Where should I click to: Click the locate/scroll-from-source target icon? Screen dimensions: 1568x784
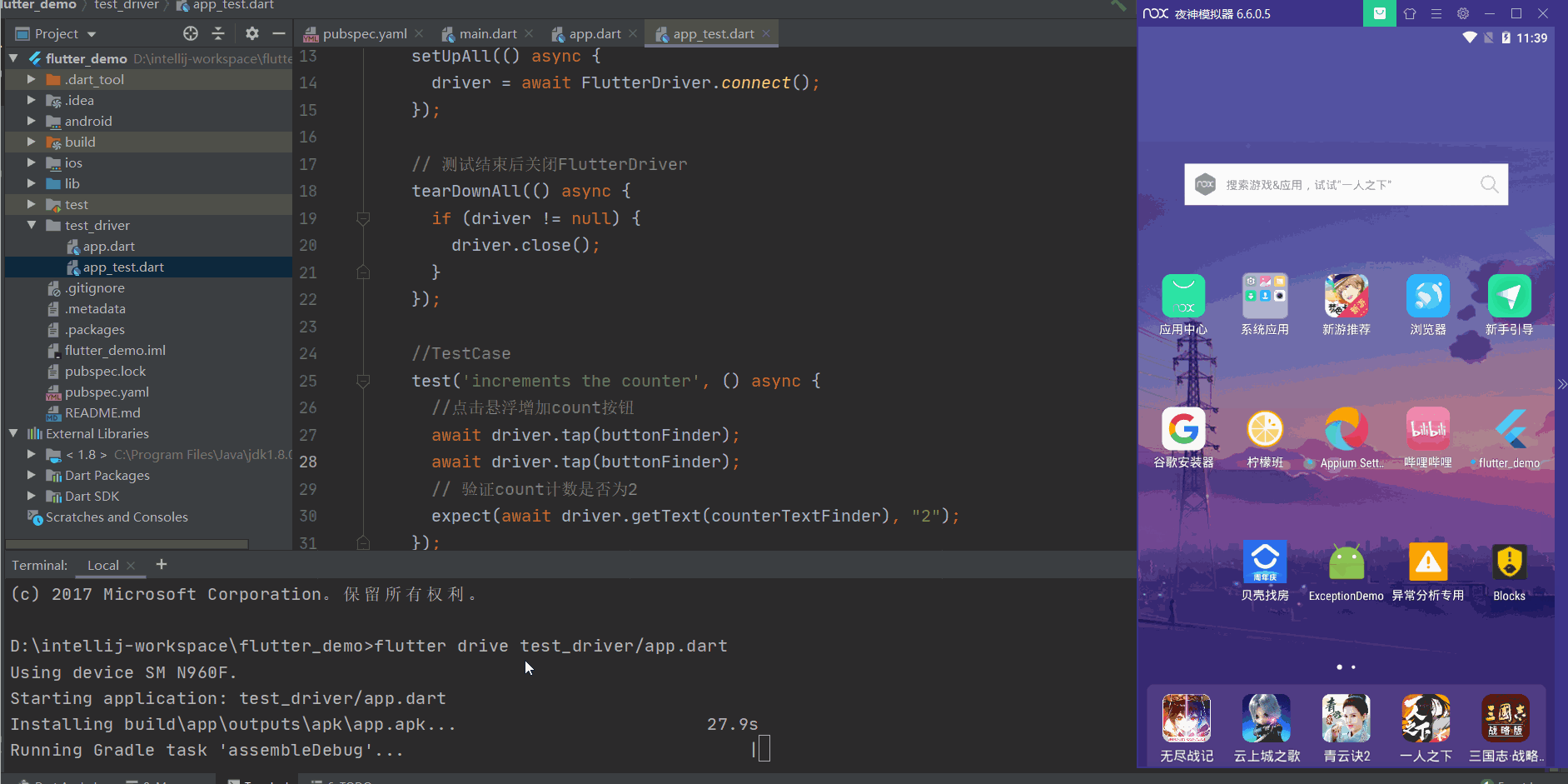click(191, 33)
